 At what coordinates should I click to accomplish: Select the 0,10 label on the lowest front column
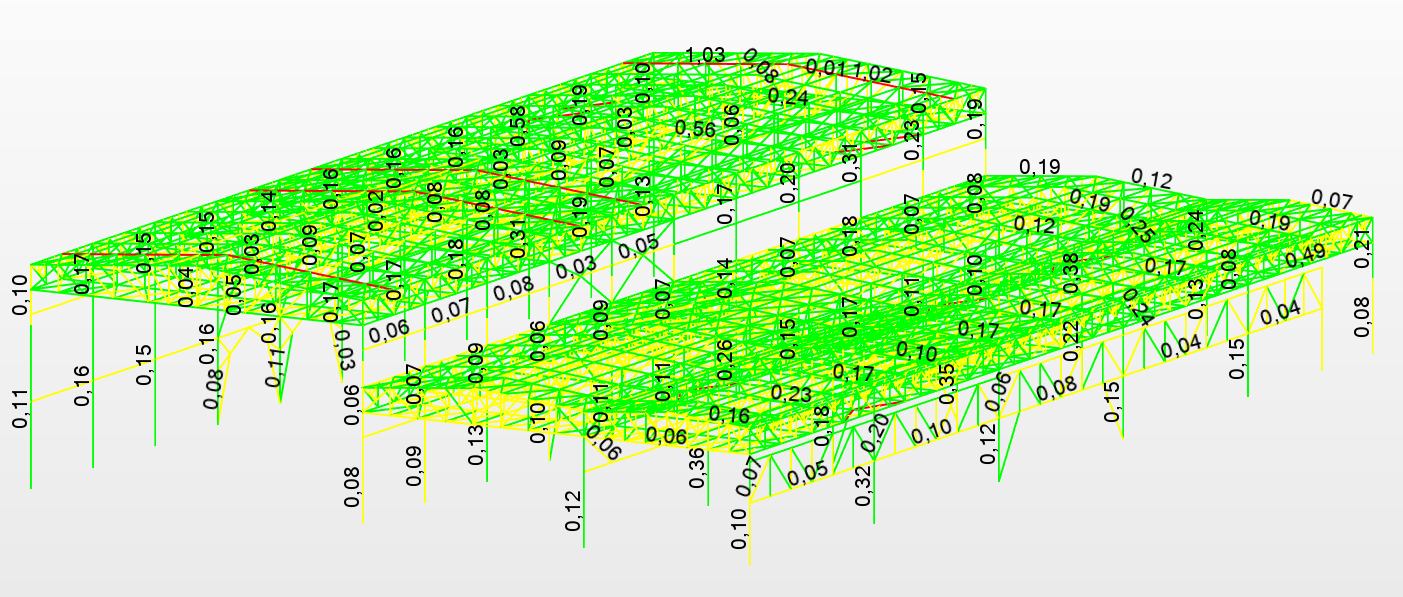(739, 529)
